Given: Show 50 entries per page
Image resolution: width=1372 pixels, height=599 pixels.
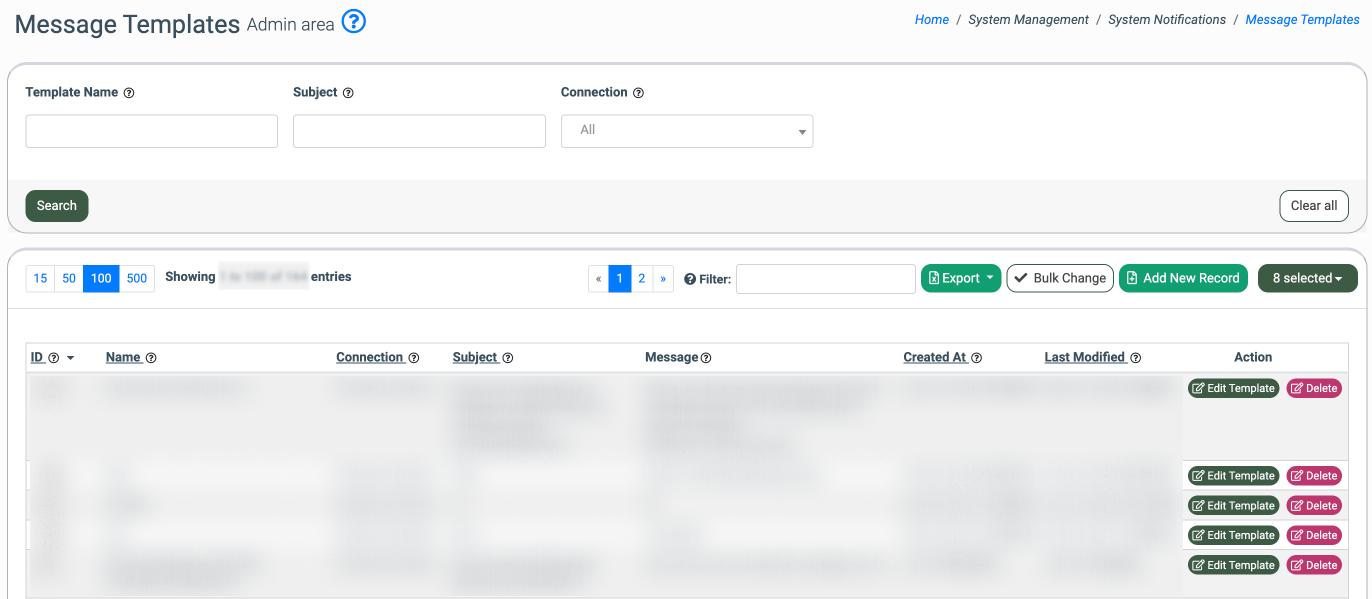Looking at the screenshot, I should 69,279.
